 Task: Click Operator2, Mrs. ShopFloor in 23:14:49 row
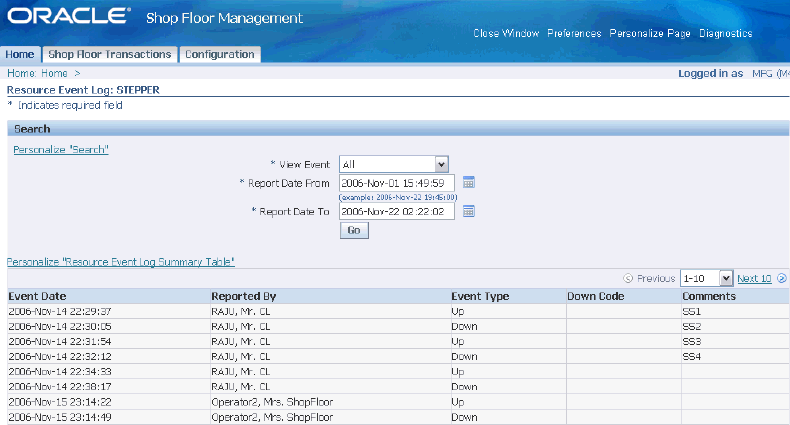272,417
